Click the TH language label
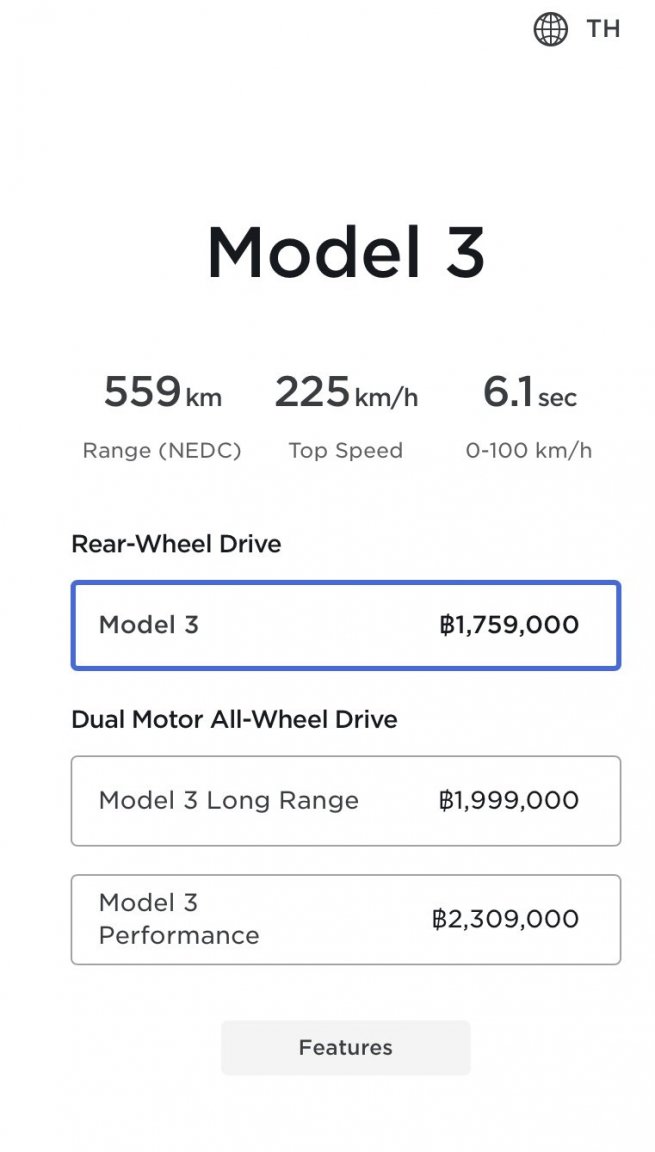The width and height of the screenshot is (655, 1152). (x=600, y=28)
